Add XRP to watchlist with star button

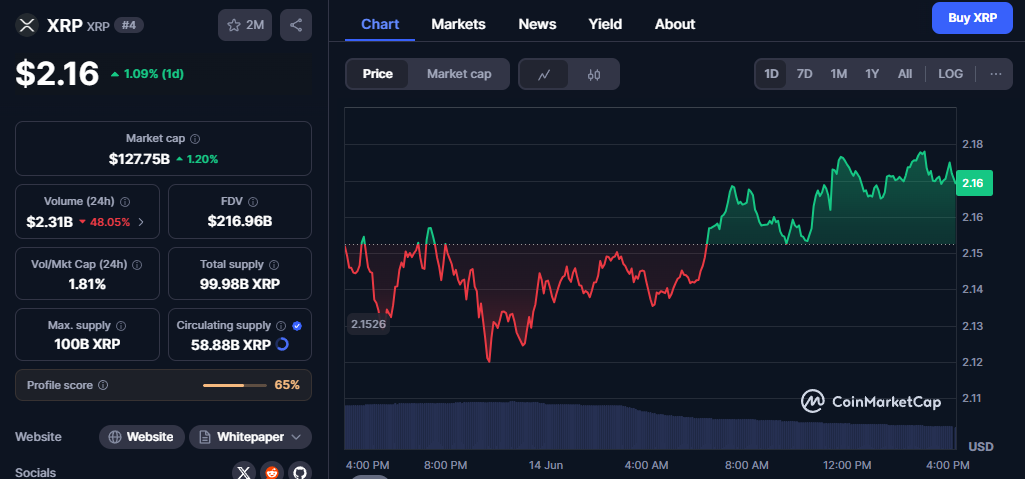click(x=245, y=25)
